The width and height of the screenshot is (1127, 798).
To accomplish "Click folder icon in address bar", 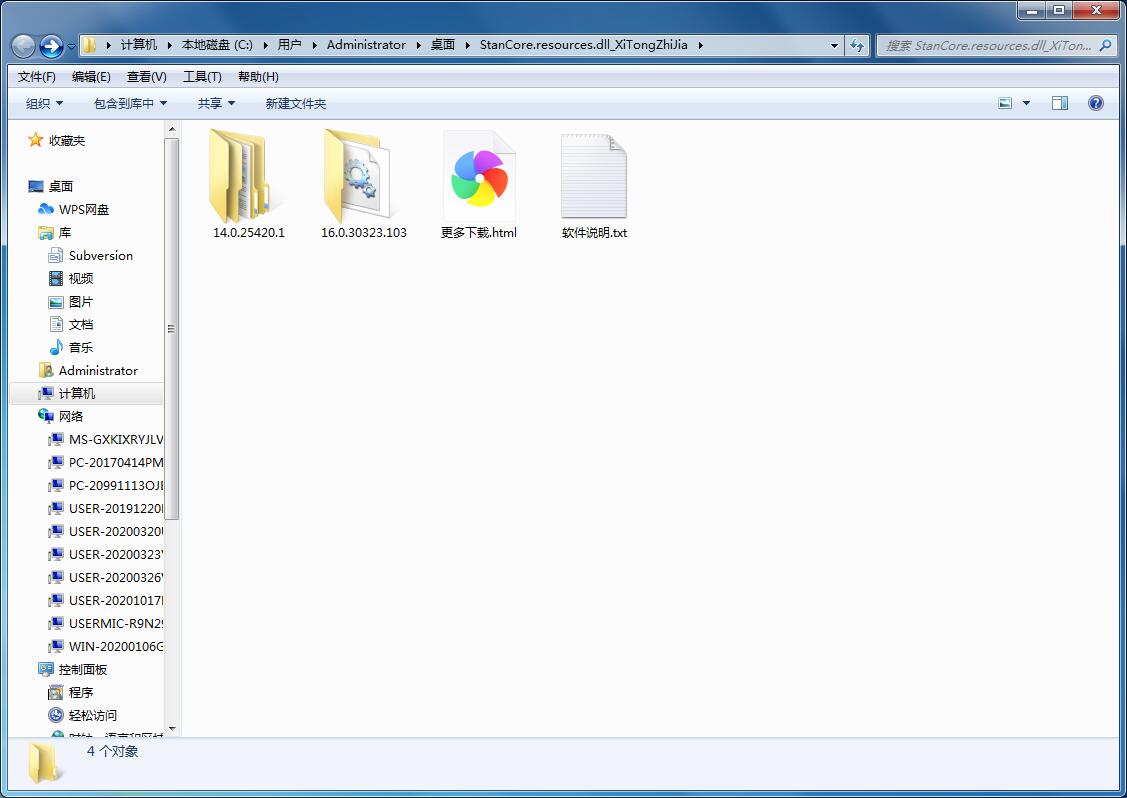I will point(89,45).
